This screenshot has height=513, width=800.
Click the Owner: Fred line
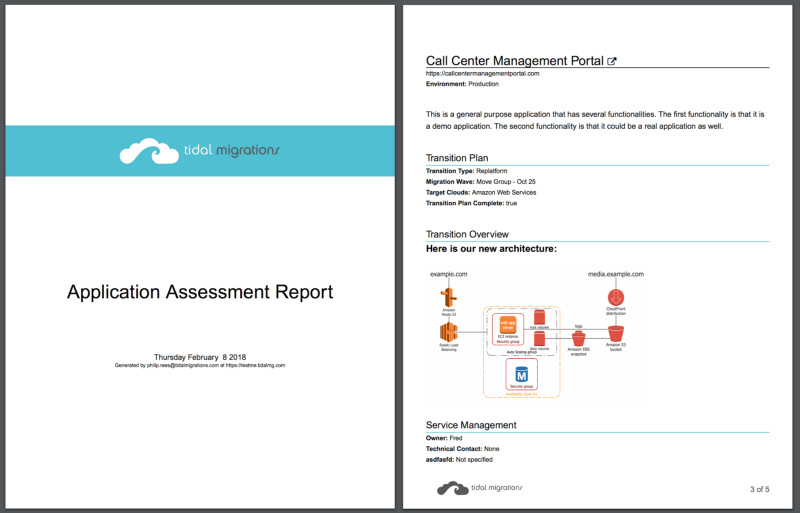tap(444, 438)
